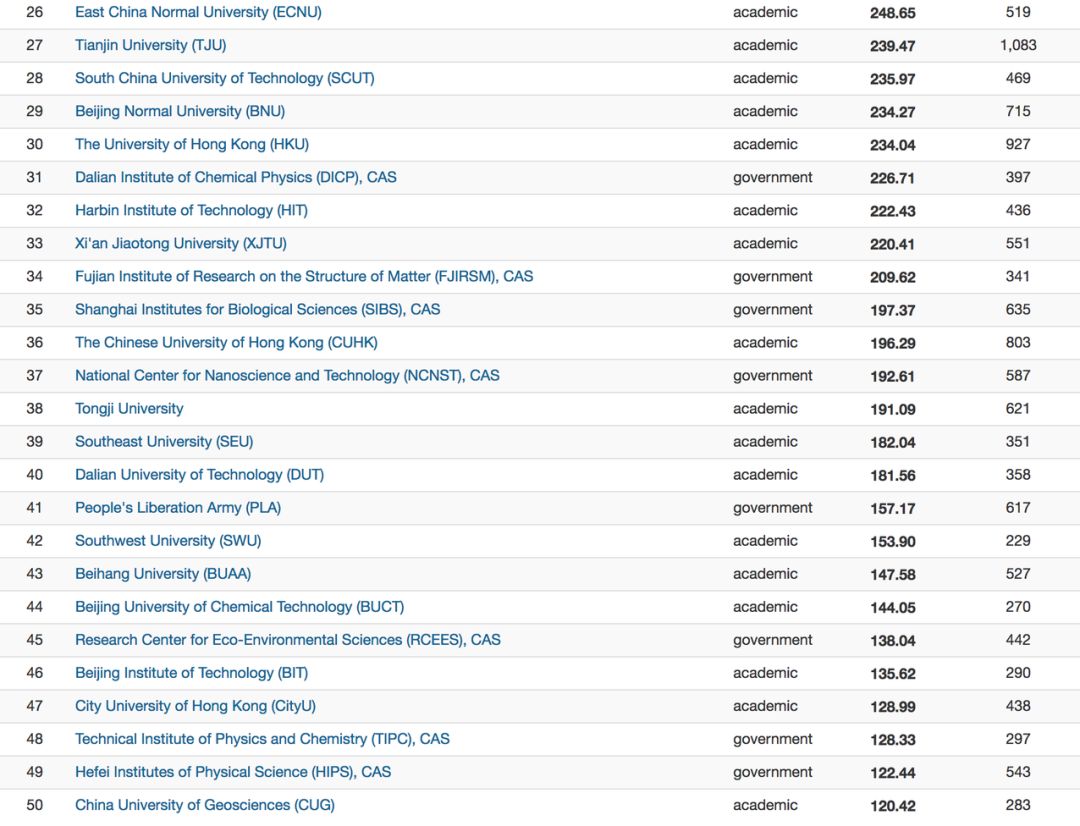
Task: Select rank number 26 for ECNU
Action: [34, 12]
